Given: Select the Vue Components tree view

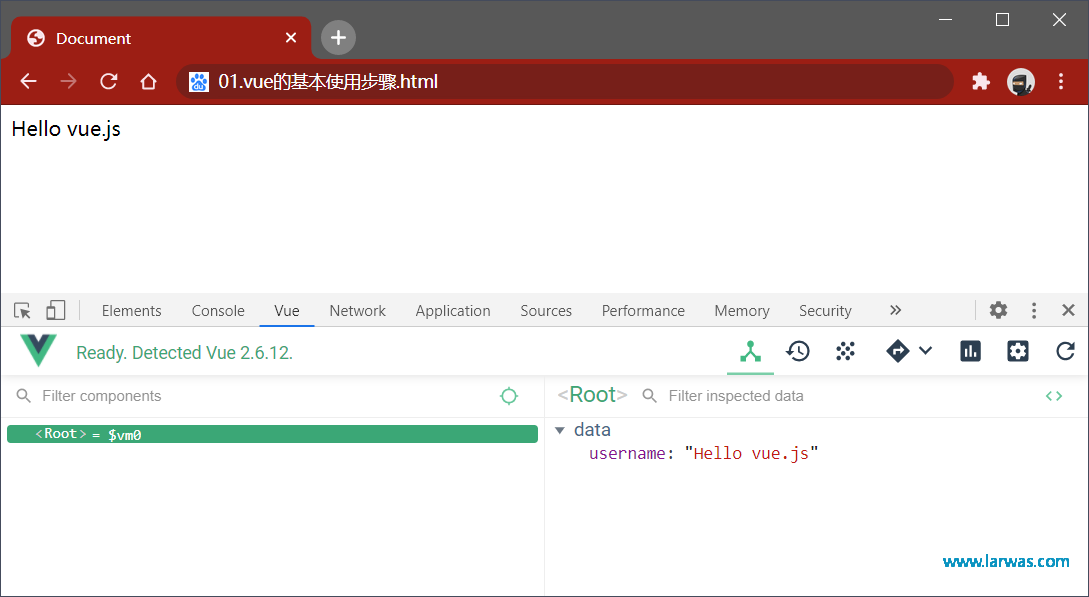Looking at the screenshot, I should click(750, 351).
